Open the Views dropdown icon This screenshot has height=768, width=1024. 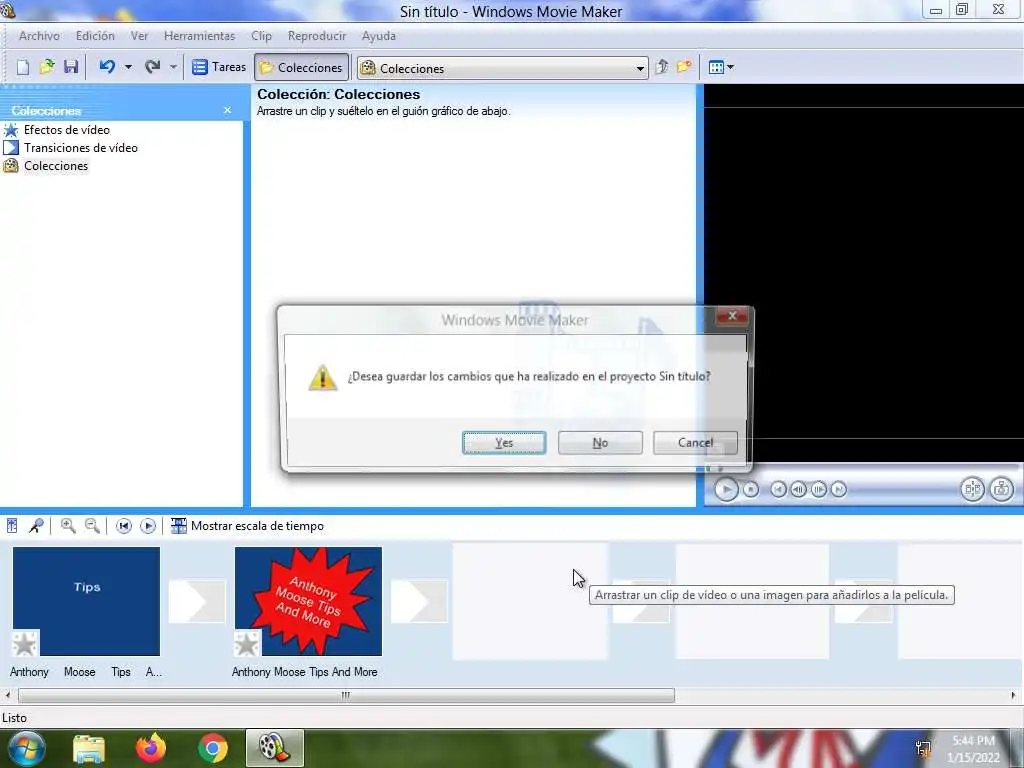click(721, 67)
